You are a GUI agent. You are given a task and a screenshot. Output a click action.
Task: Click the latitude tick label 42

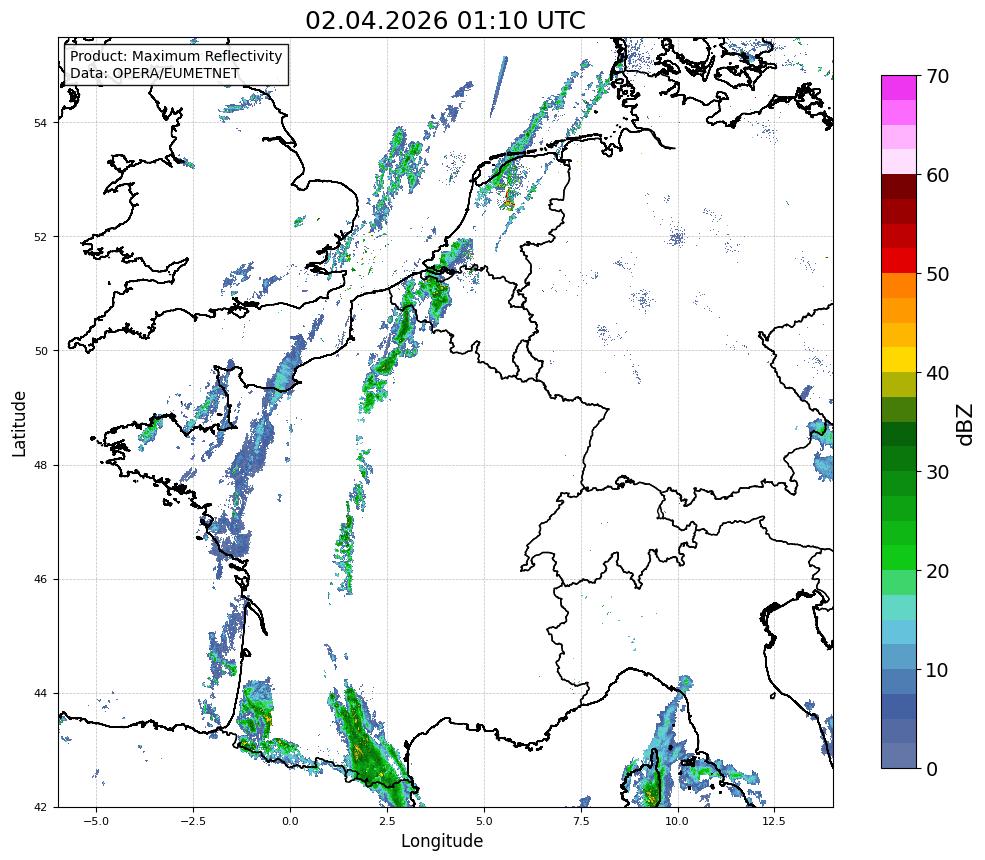coord(40,807)
